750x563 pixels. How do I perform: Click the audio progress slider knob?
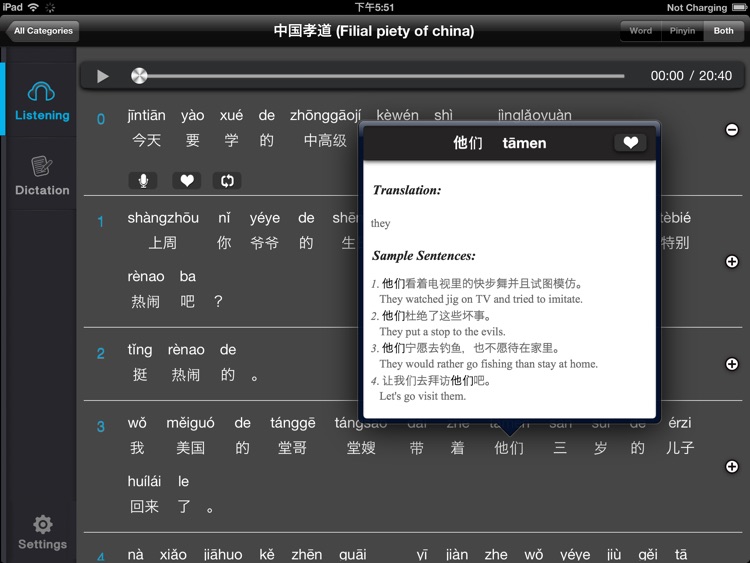click(139, 76)
